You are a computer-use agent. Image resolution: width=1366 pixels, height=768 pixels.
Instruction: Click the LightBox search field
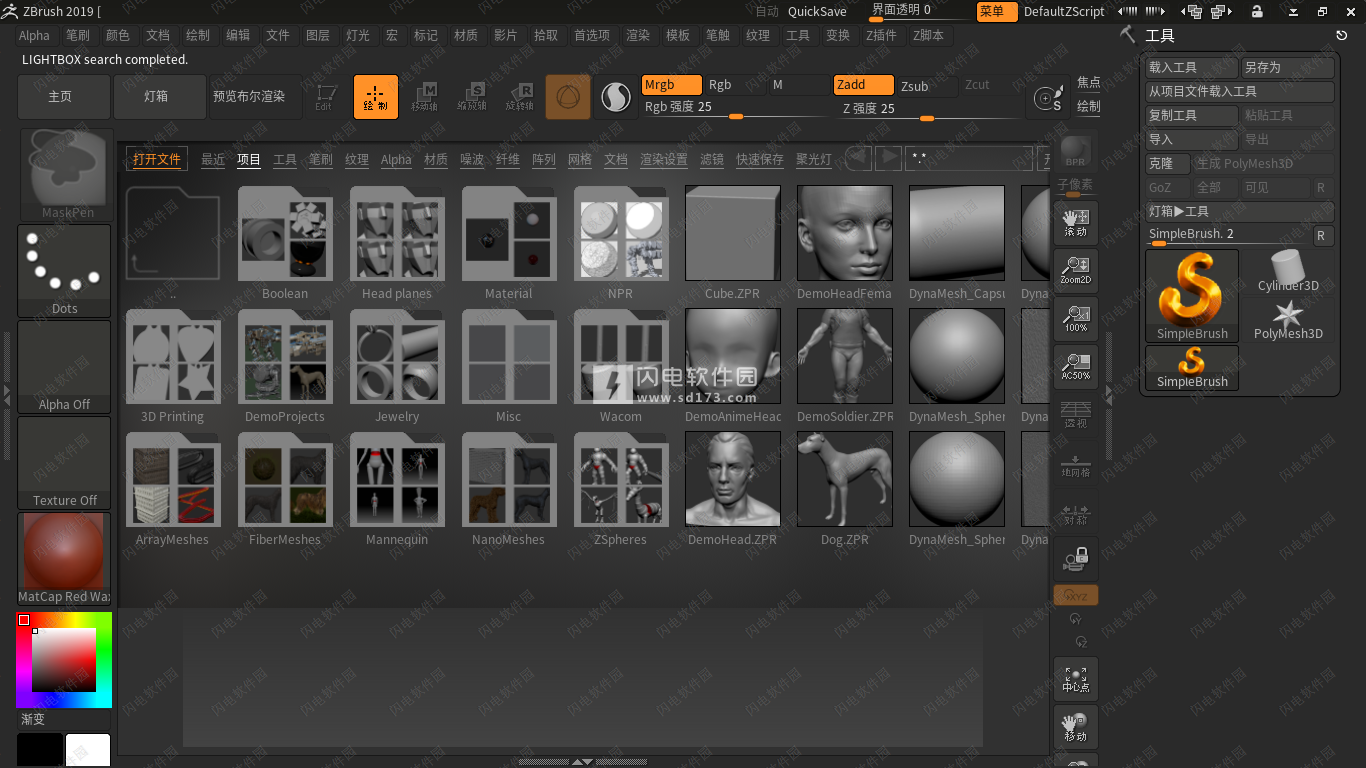tap(968, 159)
